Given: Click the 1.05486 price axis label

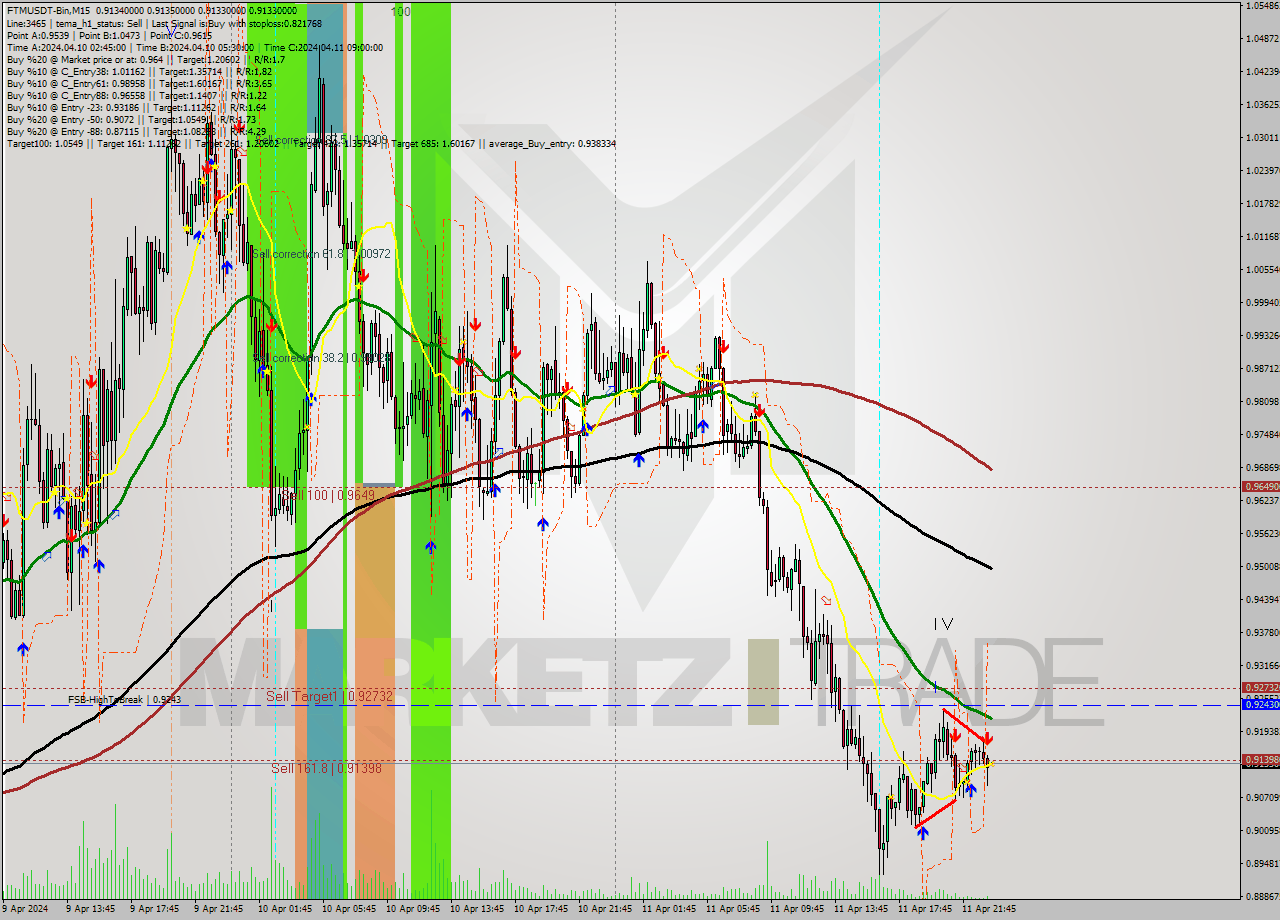Looking at the screenshot, I should click(1263, 6).
